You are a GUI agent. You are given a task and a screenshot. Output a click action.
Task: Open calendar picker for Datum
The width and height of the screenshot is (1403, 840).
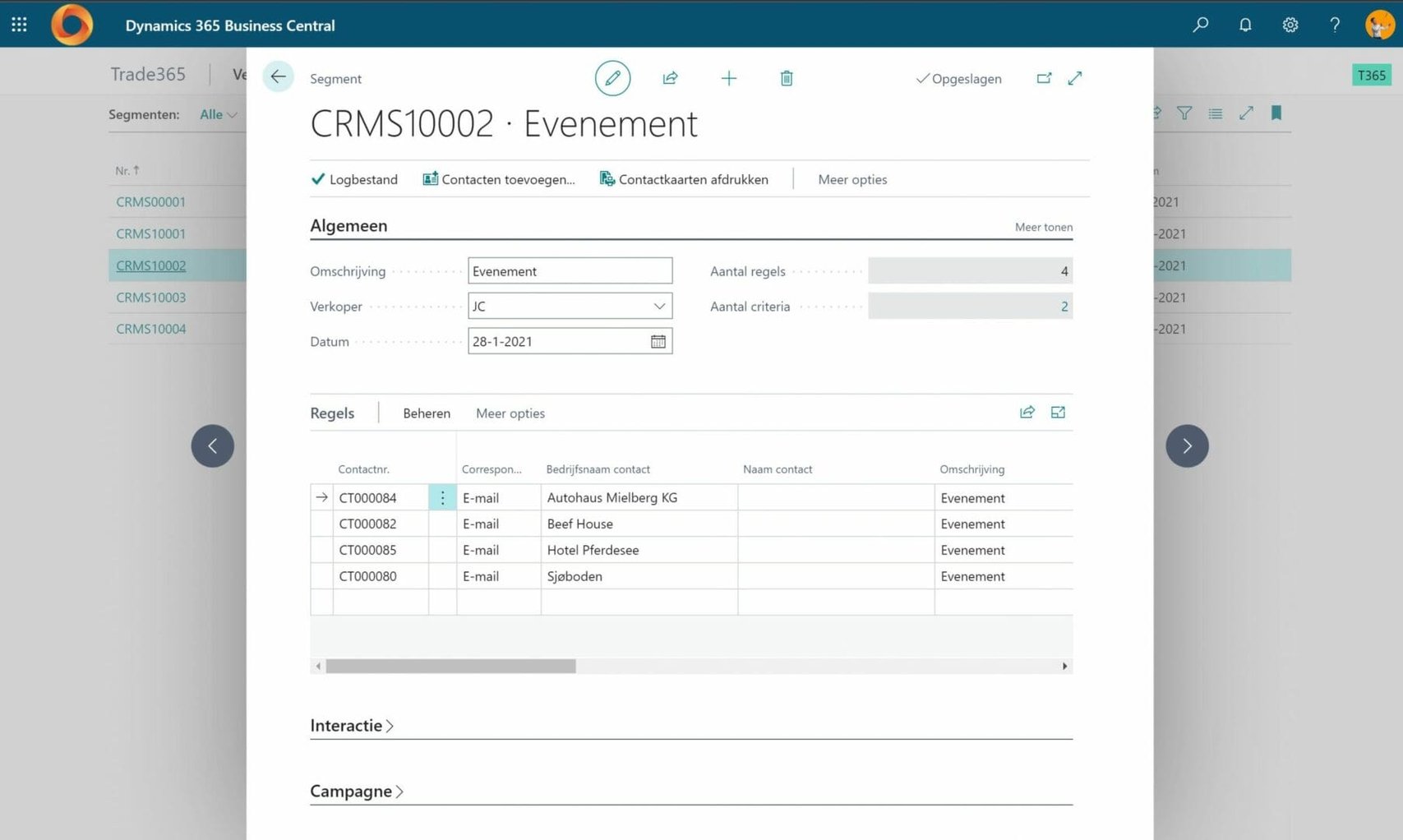(x=658, y=341)
